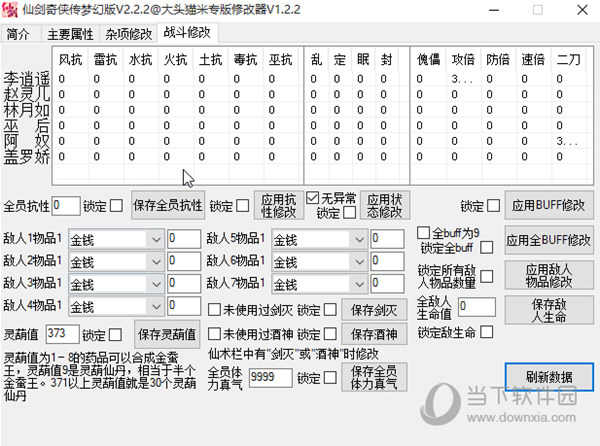Image resolution: width=600 pixels, height=446 pixels.
Task: Focus the 全员抗性 input field
Action: tap(66, 206)
